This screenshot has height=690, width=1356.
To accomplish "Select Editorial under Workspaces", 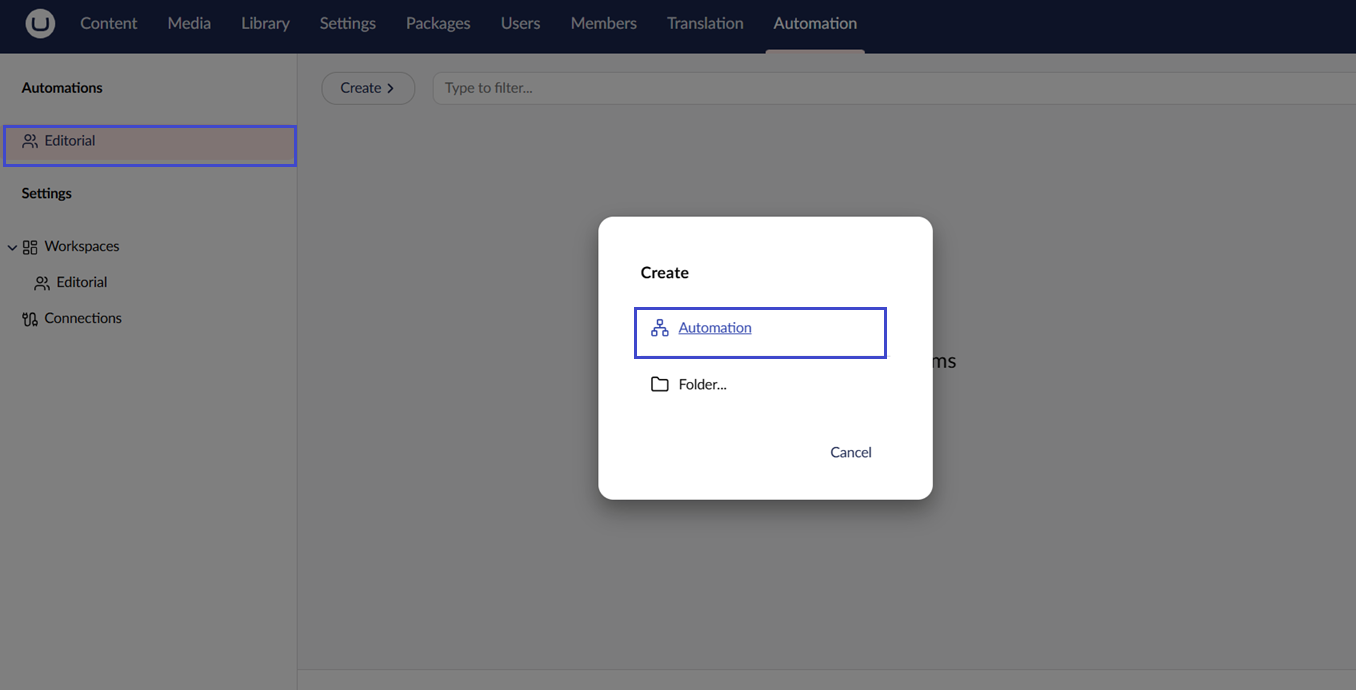I will 81,282.
